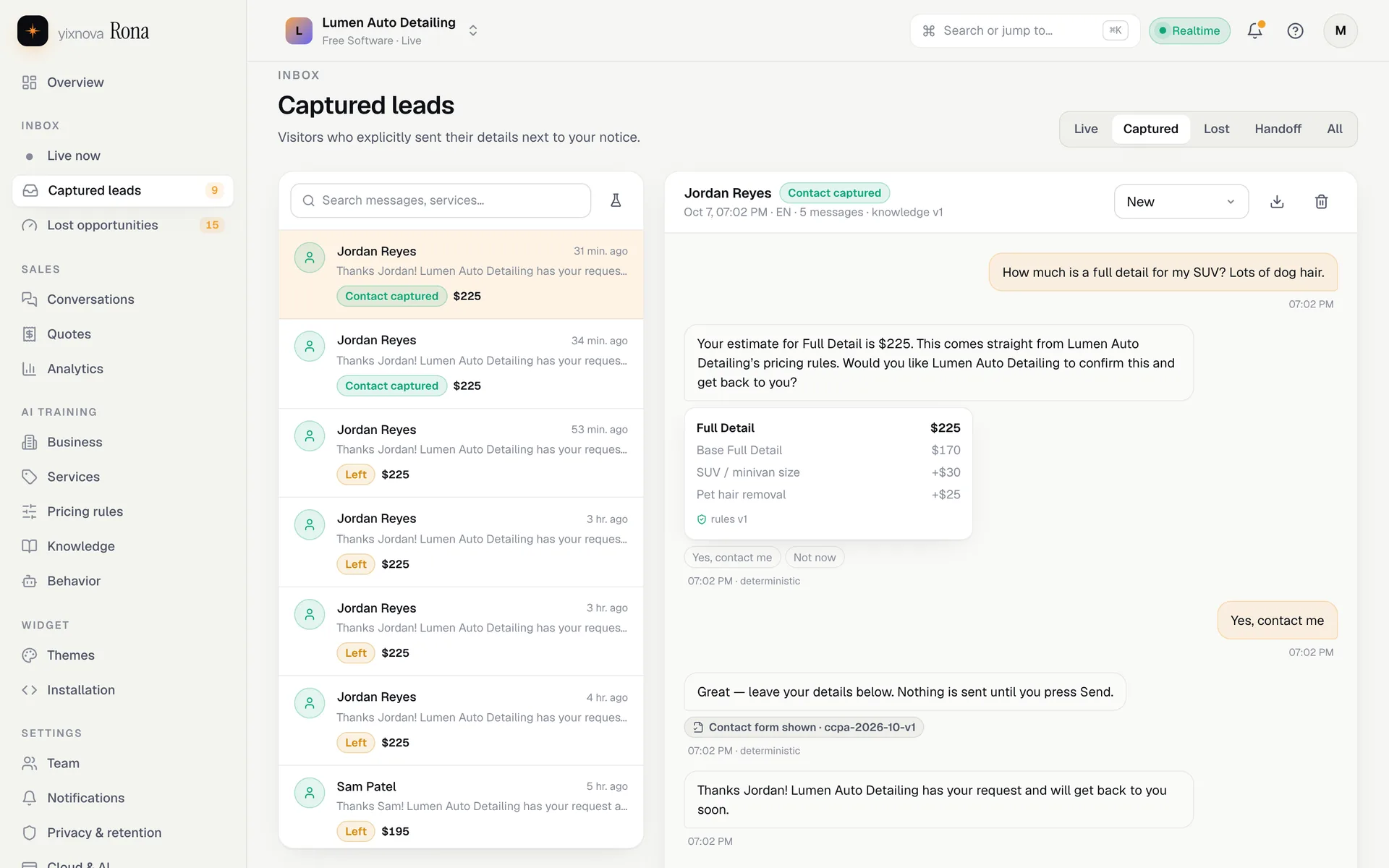This screenshot has height=868, width=1389.
Task: Show the All tab
Action: click(x=1334, y=129)
